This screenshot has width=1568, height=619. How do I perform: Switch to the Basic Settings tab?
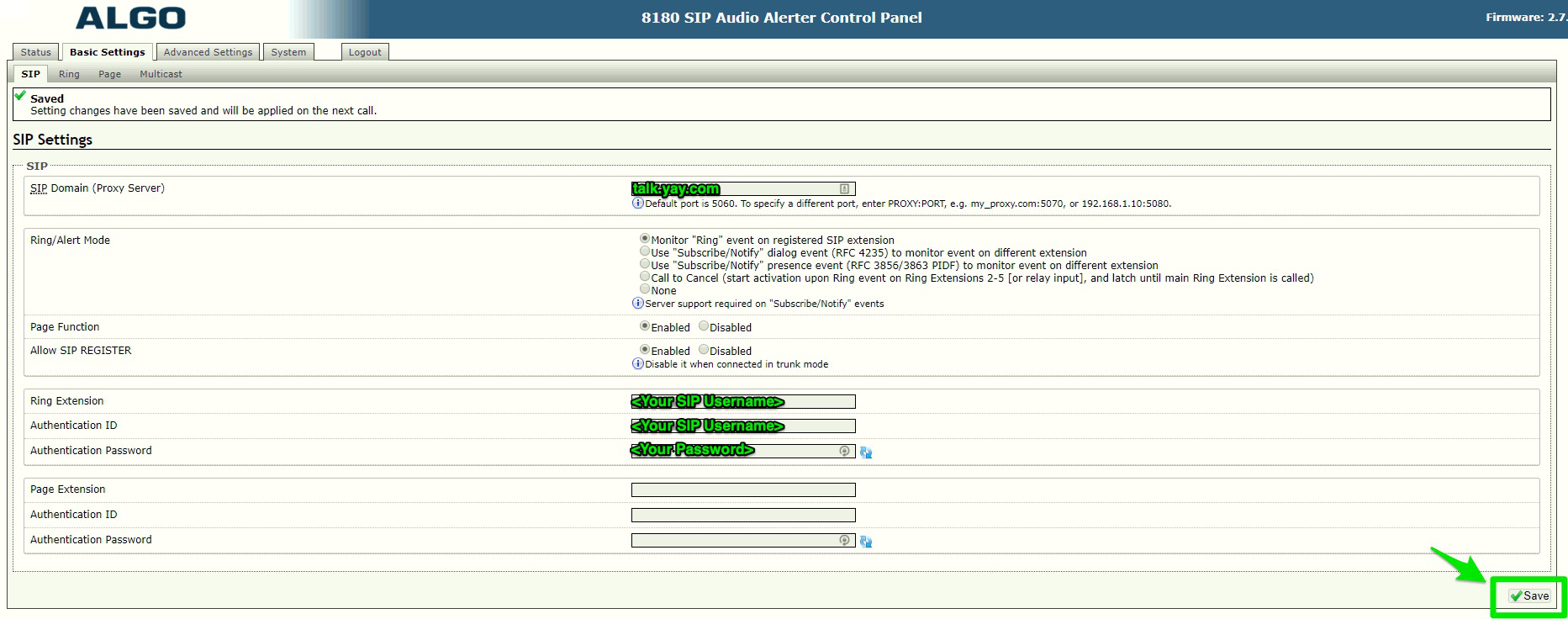[x=108, y=52]
